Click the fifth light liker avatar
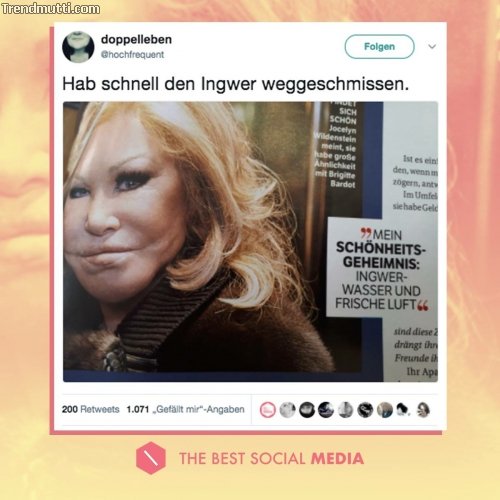 346,410
